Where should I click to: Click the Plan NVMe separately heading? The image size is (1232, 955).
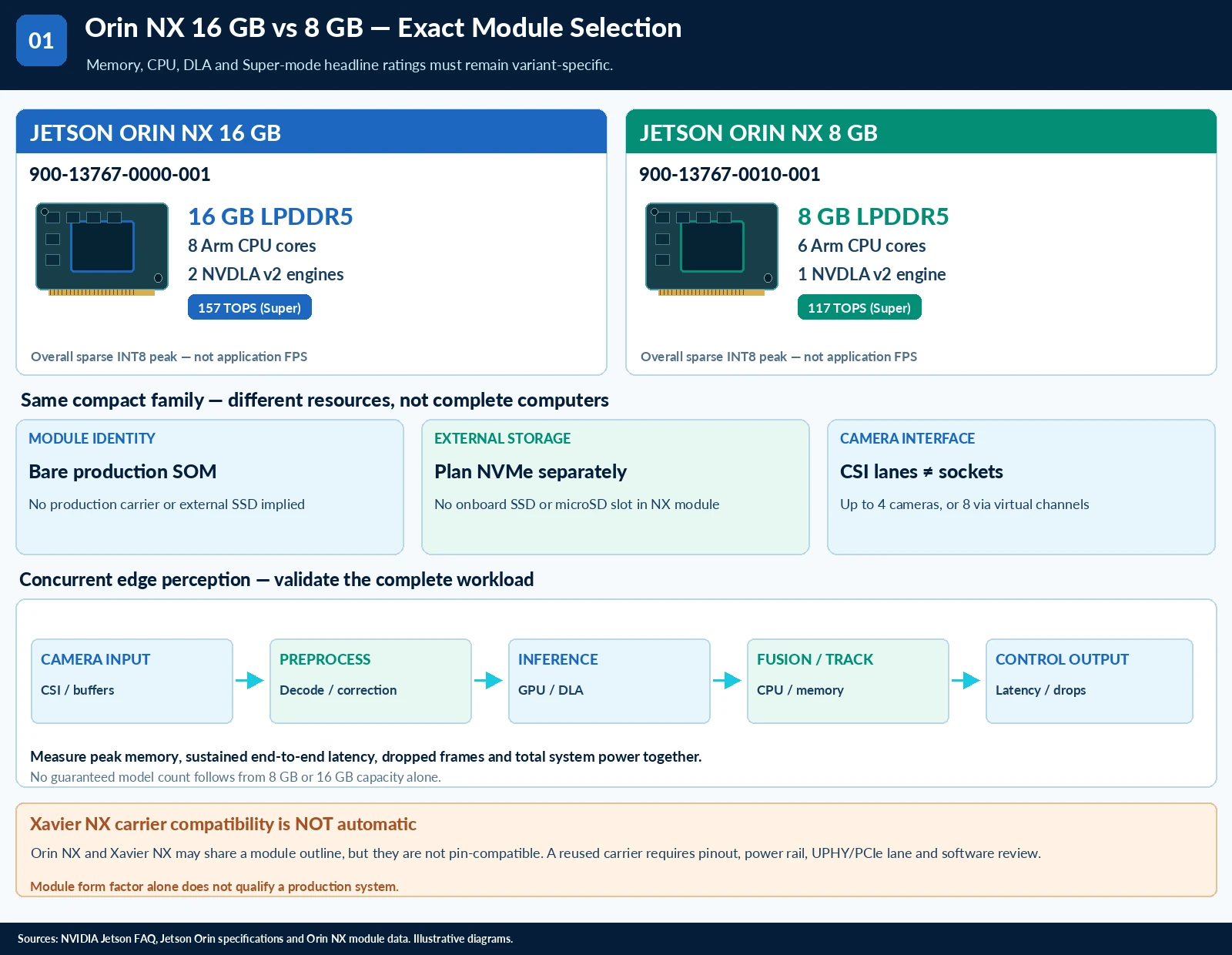[531, 471]
